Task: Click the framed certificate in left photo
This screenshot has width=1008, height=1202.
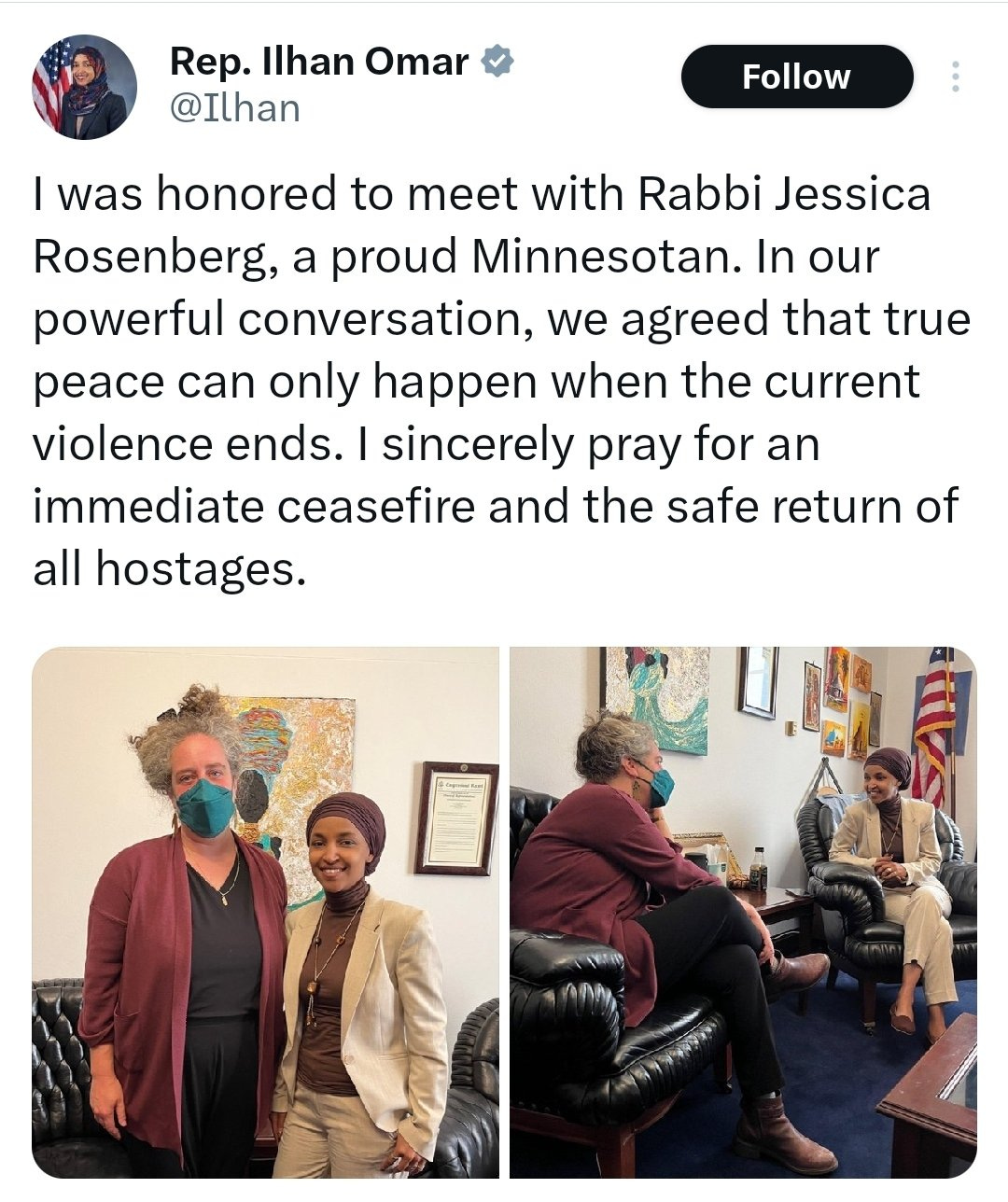Action: pos(456,818)
